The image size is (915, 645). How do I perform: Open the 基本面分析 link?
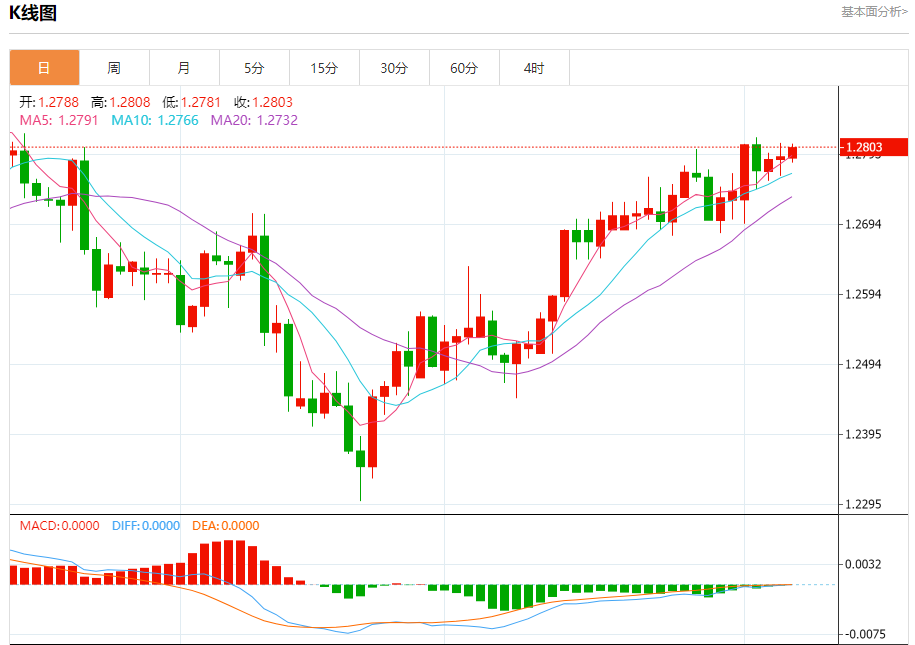(874, 12)
